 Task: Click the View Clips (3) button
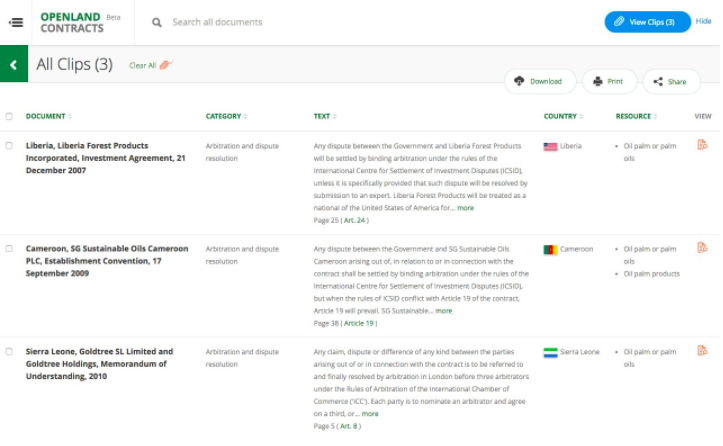pyautogui.click(x=647, y=22)
